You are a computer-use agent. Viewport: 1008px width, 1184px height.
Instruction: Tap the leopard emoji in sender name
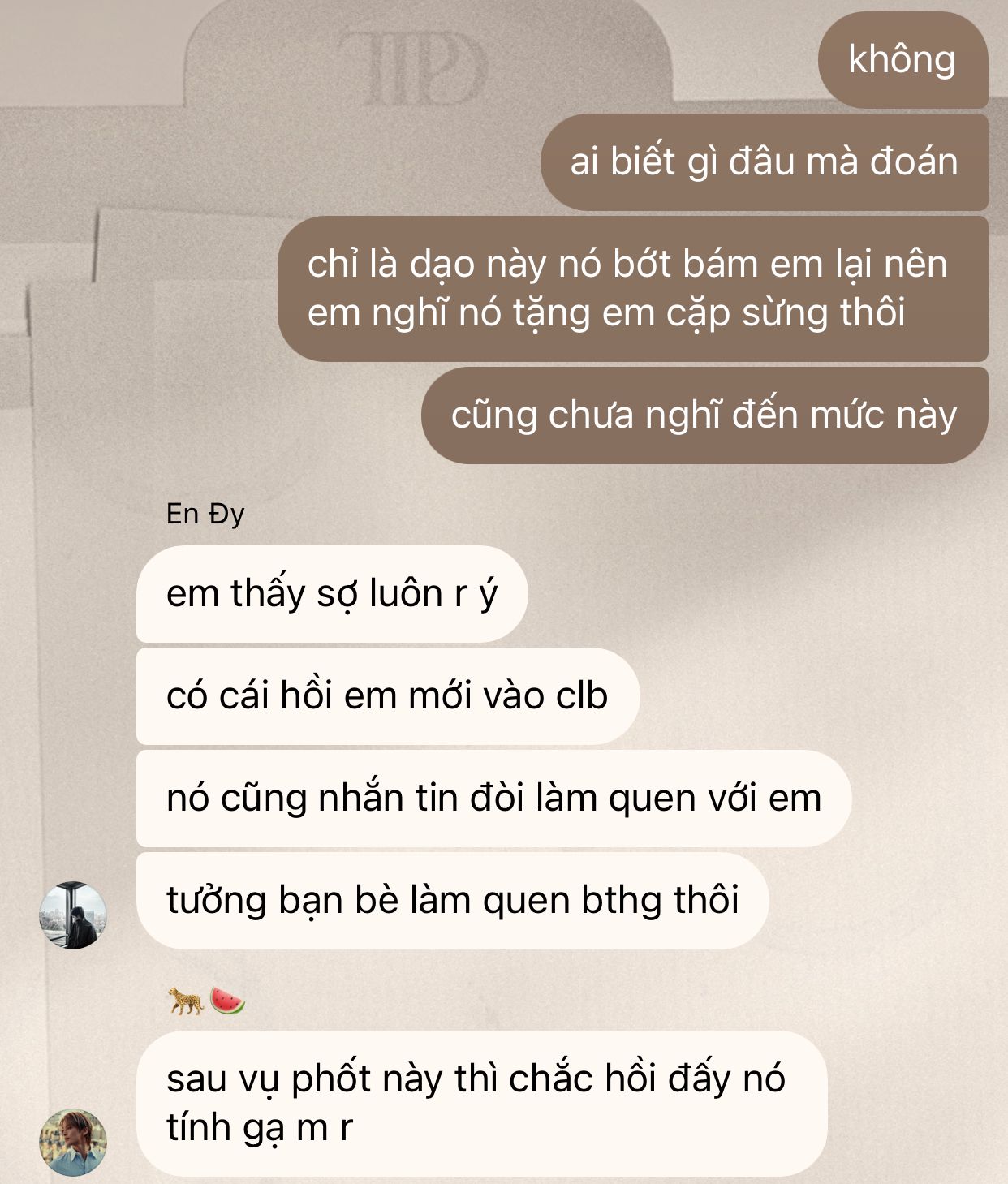point(186,1001)
